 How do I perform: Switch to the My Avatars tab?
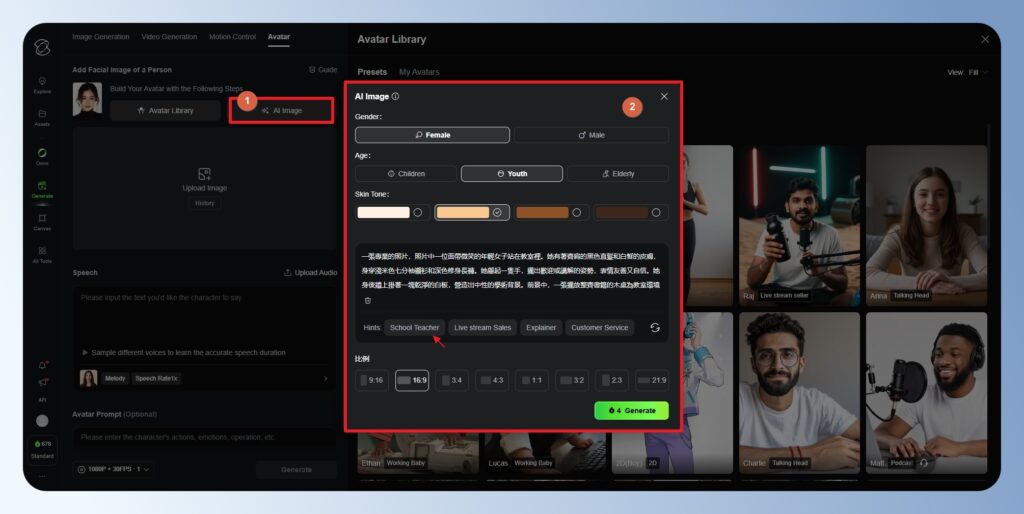pos(419,72)
